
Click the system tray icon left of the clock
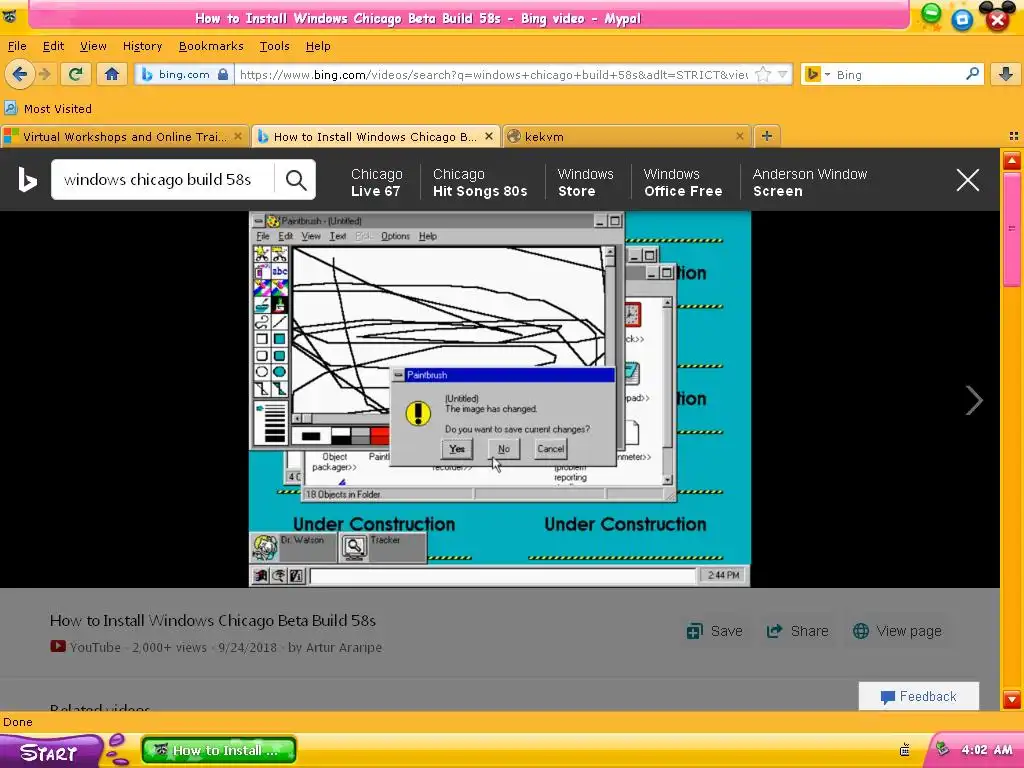(942, 749)
